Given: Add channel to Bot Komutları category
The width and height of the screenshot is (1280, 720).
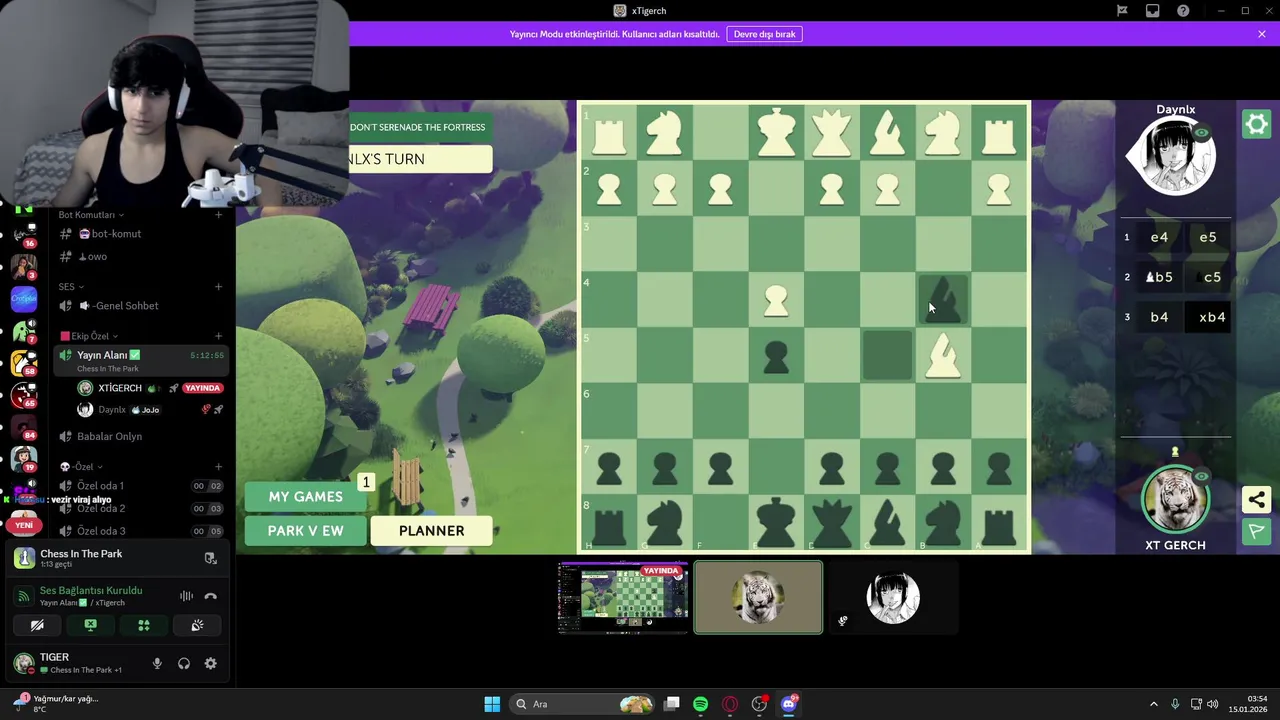Looking at the screenshot, I should [218, 215].
